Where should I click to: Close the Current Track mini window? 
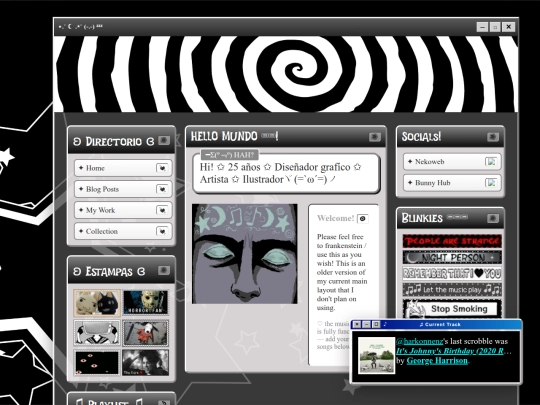point(357,324)
